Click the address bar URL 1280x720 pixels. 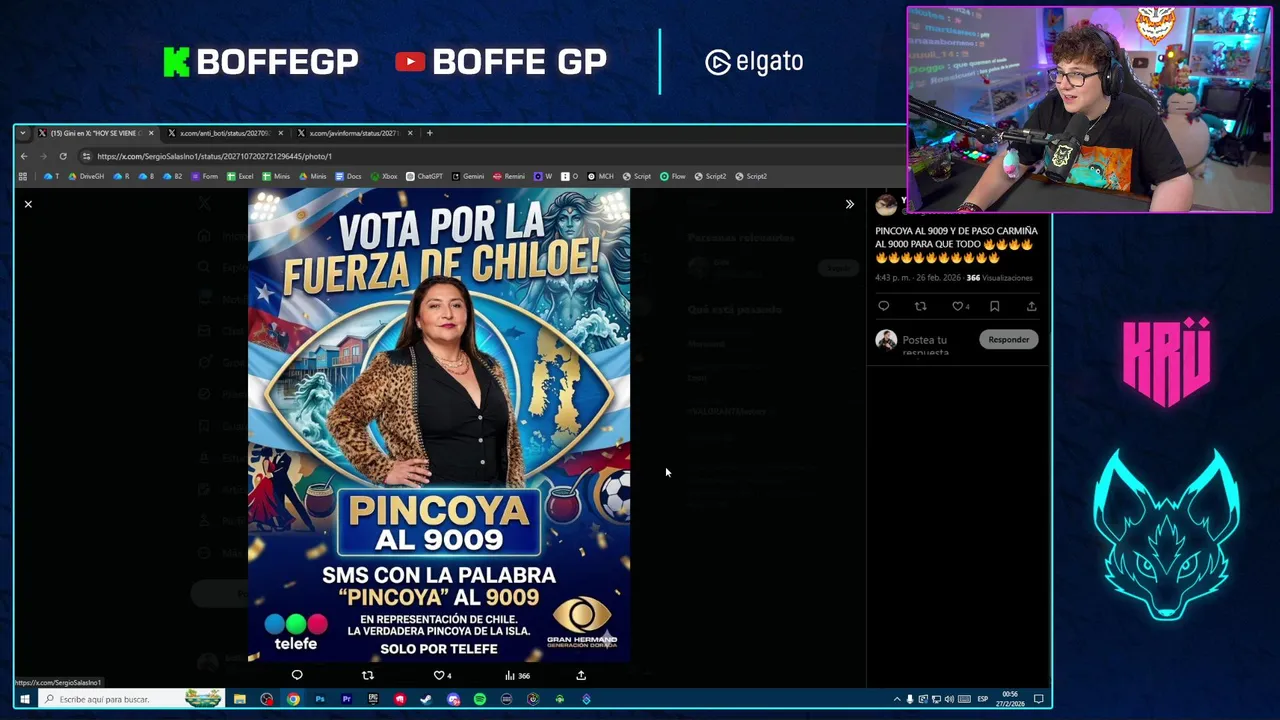214,156
